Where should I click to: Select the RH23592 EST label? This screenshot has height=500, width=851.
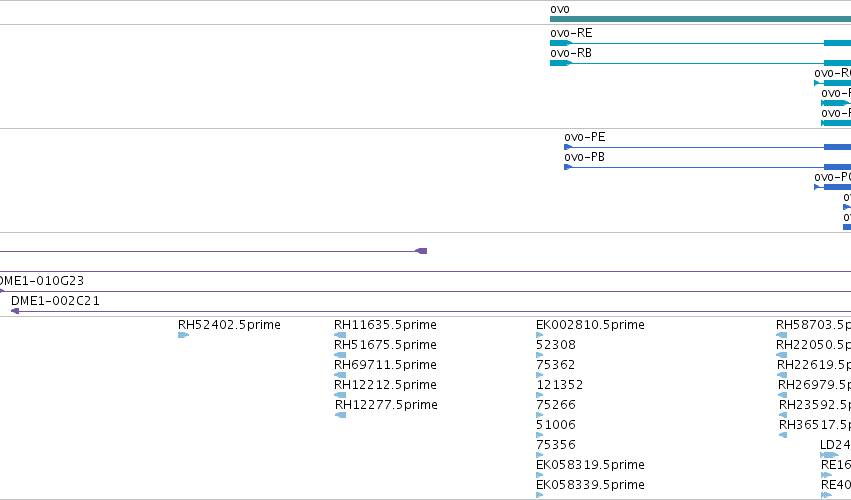pos(815,405)
